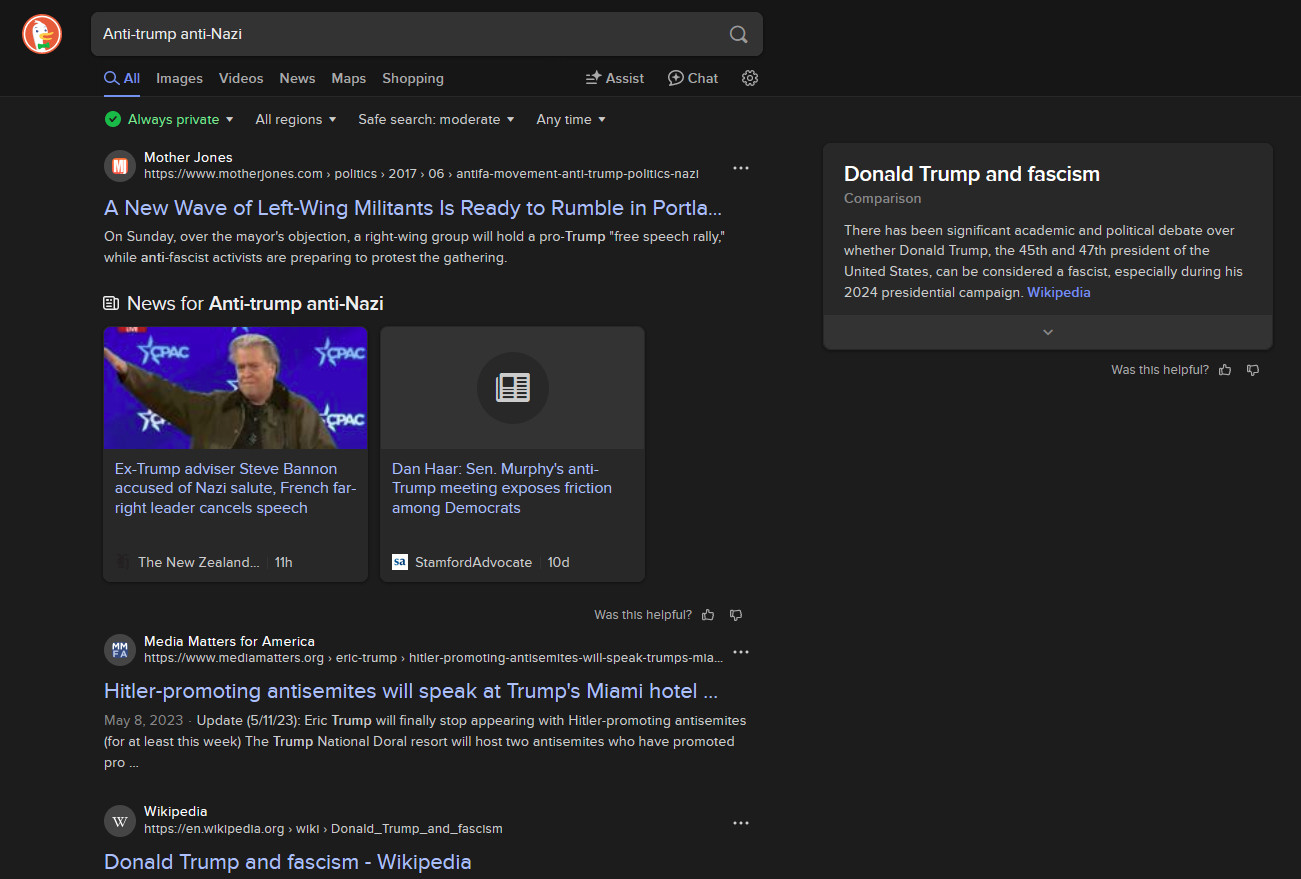Open the Safe search: moderate dropdown
The width and height of the screenshot is (1301, 879).
tap(436, 119)
